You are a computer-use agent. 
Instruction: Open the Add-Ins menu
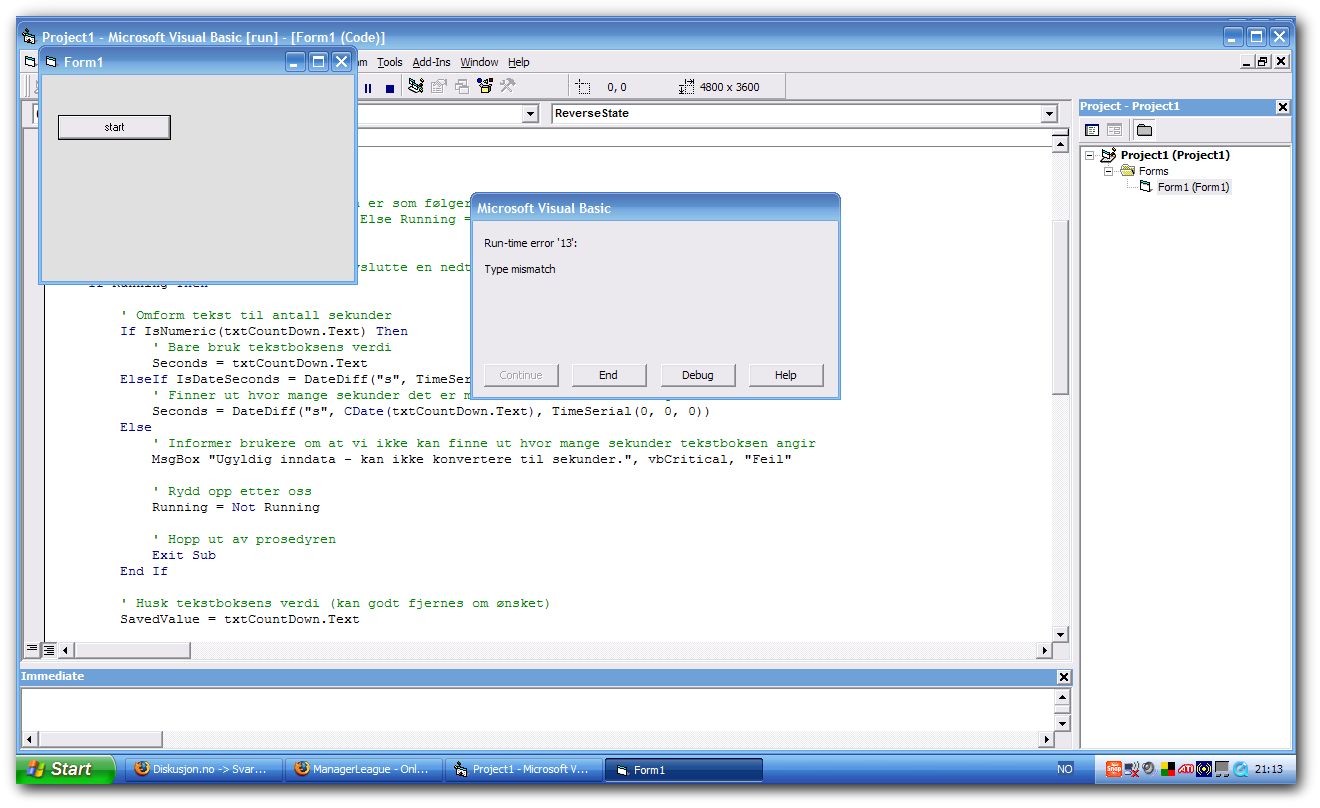click(431, 62)
